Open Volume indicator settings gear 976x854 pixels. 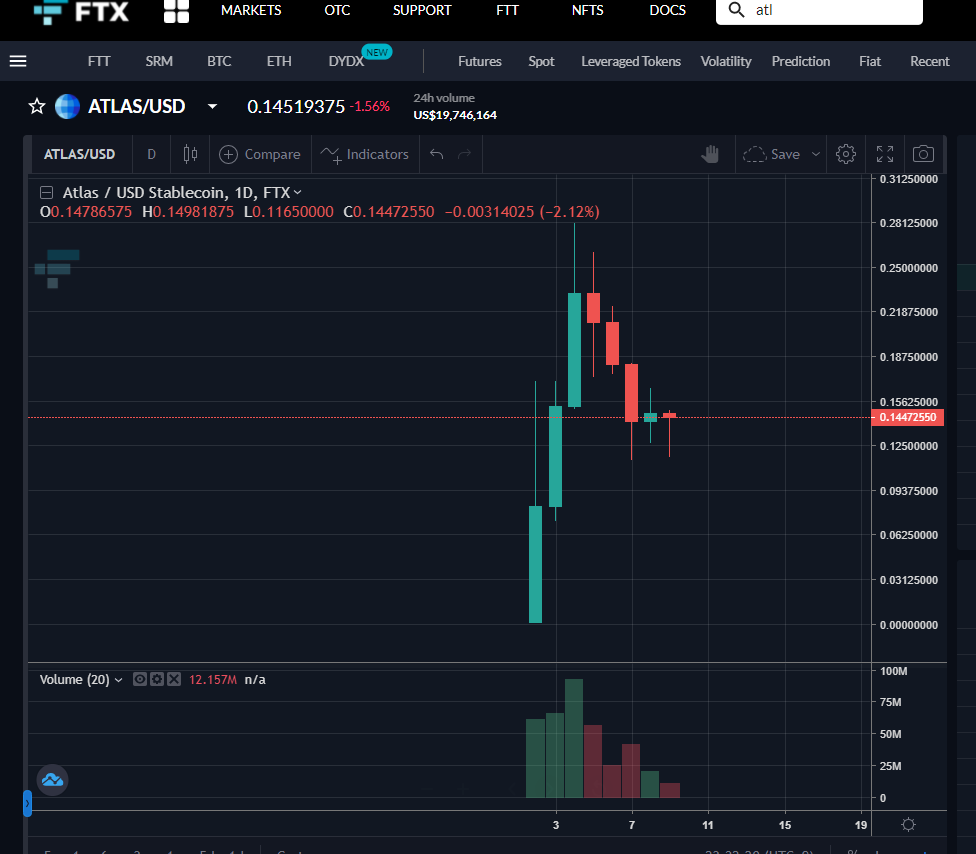coord(157,679)
